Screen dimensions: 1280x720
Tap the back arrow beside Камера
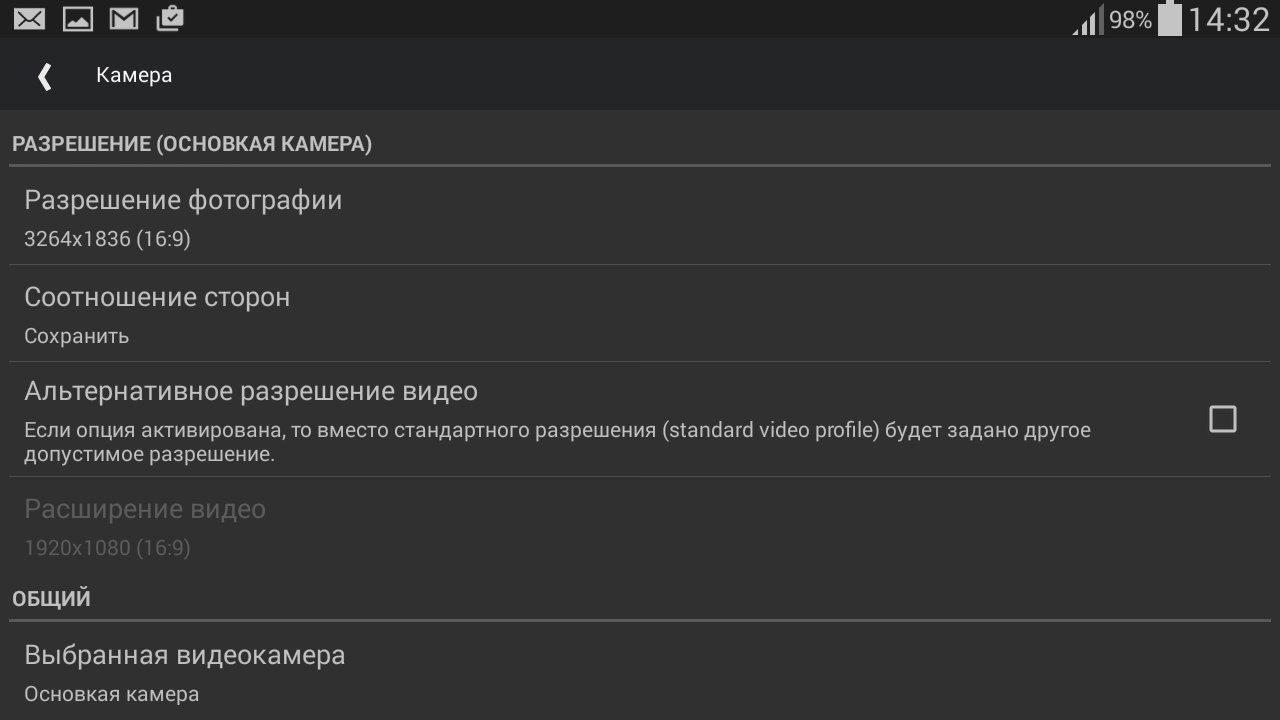44,76
